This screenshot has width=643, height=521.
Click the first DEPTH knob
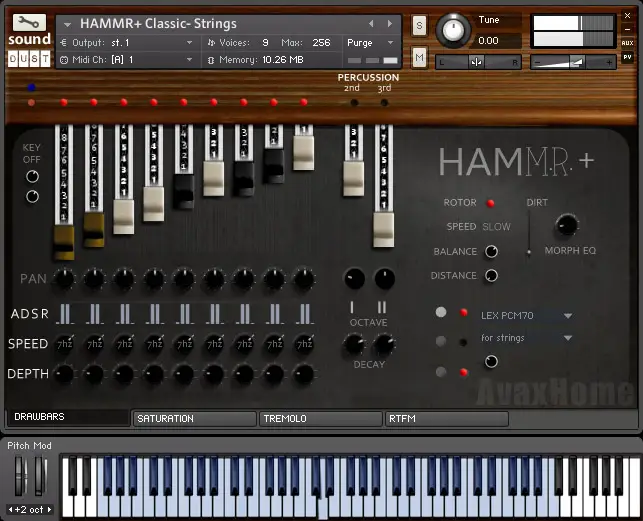tap(64, 374)
